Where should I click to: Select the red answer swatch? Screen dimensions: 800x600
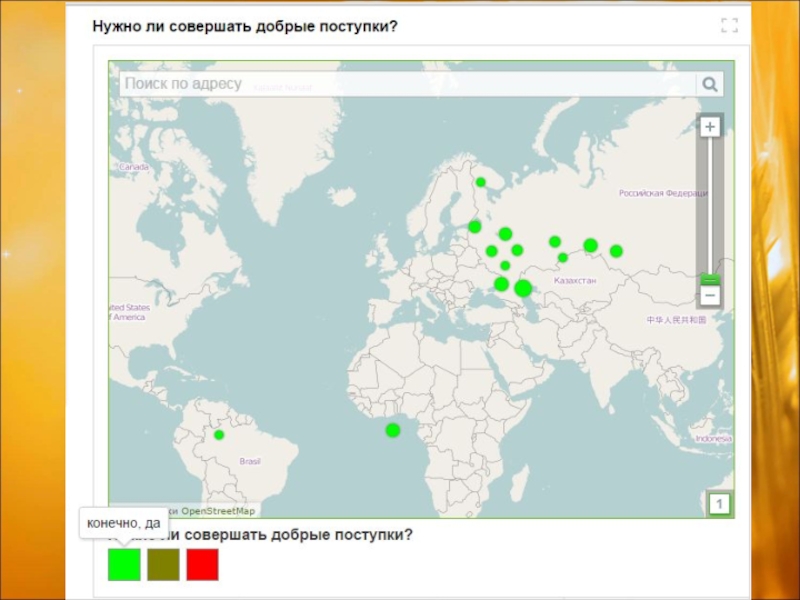202,565
